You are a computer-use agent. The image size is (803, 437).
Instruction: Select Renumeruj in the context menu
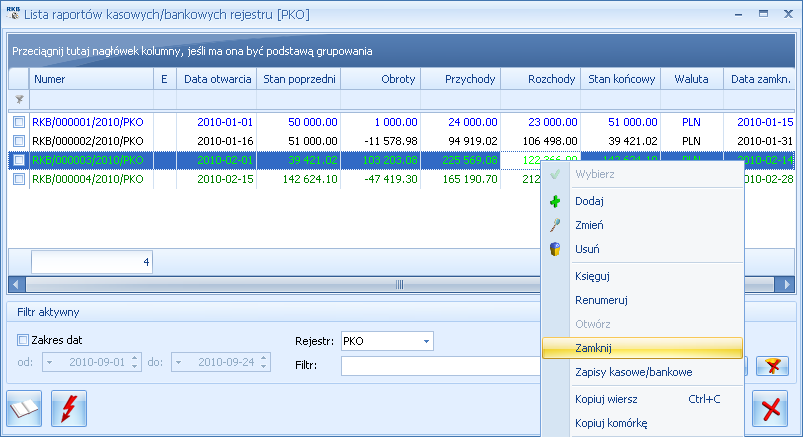pos(643,300)
